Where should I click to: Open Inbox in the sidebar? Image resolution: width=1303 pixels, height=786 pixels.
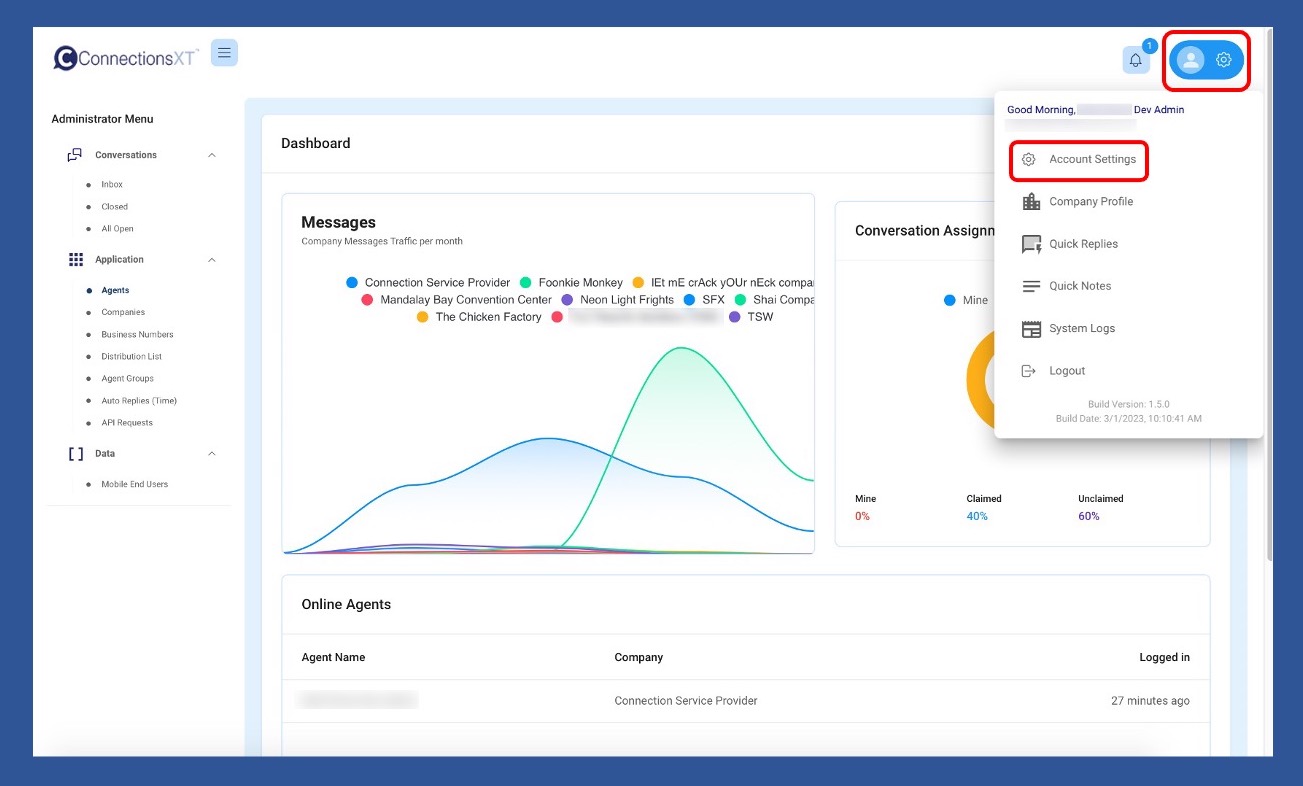coord(112,185)
